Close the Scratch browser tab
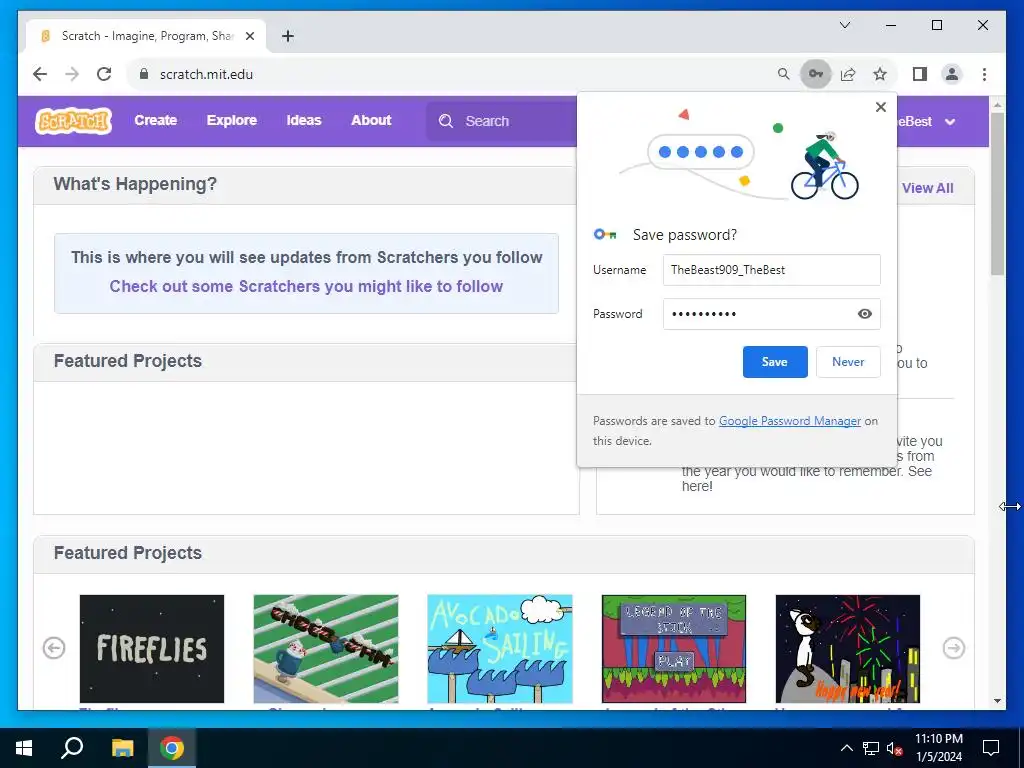This screenshot has height=768, width=1024. tap(249, 36)
